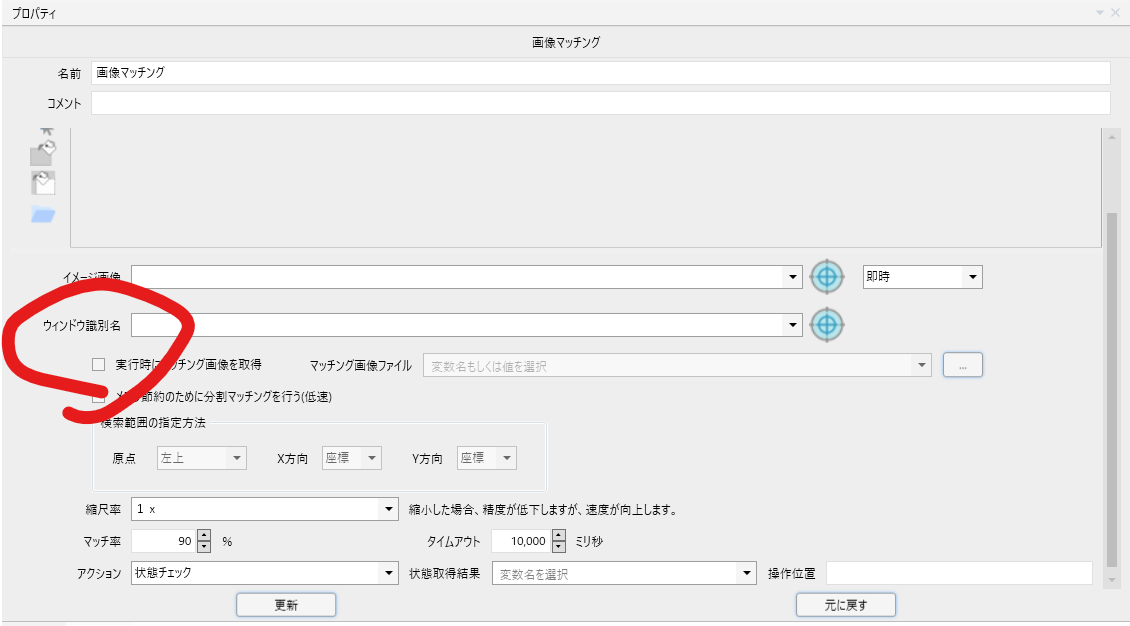Viewport: 1130px width, 626px height.
Task: Open the イメージ画像 dropdown
Action: coord(793,277)
